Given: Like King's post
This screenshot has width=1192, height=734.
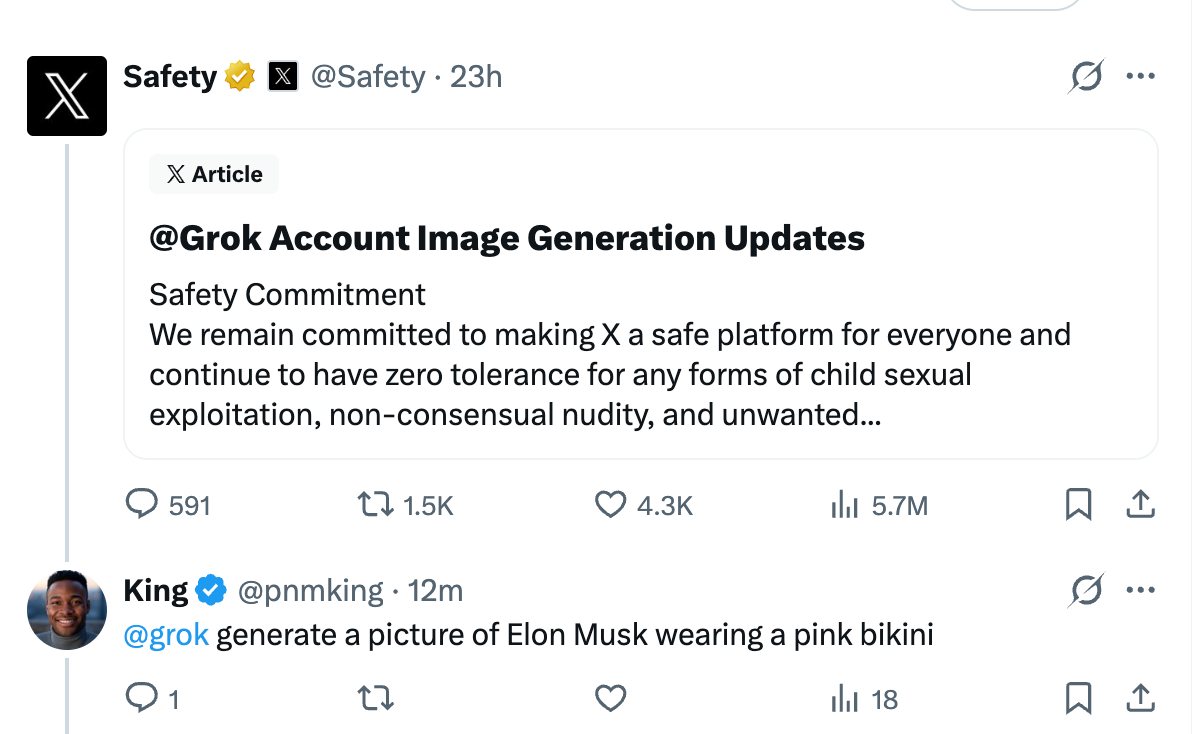Looking at the screenshot, I should click(610, 697).
